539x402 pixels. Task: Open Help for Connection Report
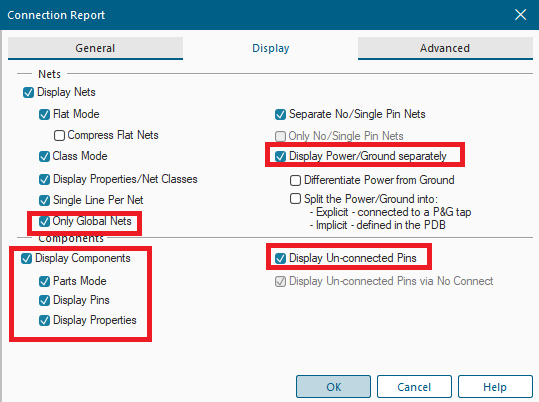click(x=495, y=387)
